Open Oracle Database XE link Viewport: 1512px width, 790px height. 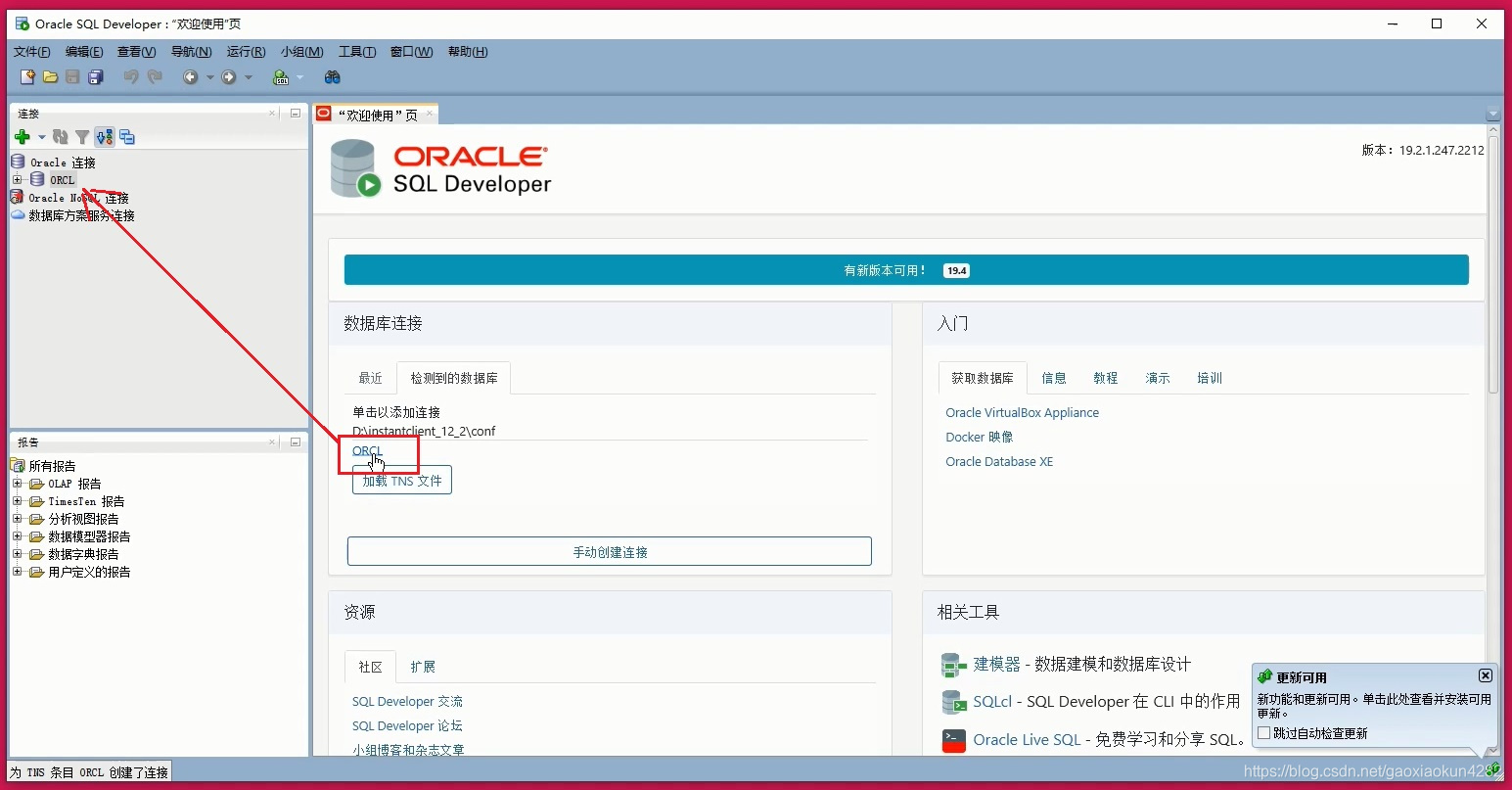pyautogui.click(x=999, y=462)
